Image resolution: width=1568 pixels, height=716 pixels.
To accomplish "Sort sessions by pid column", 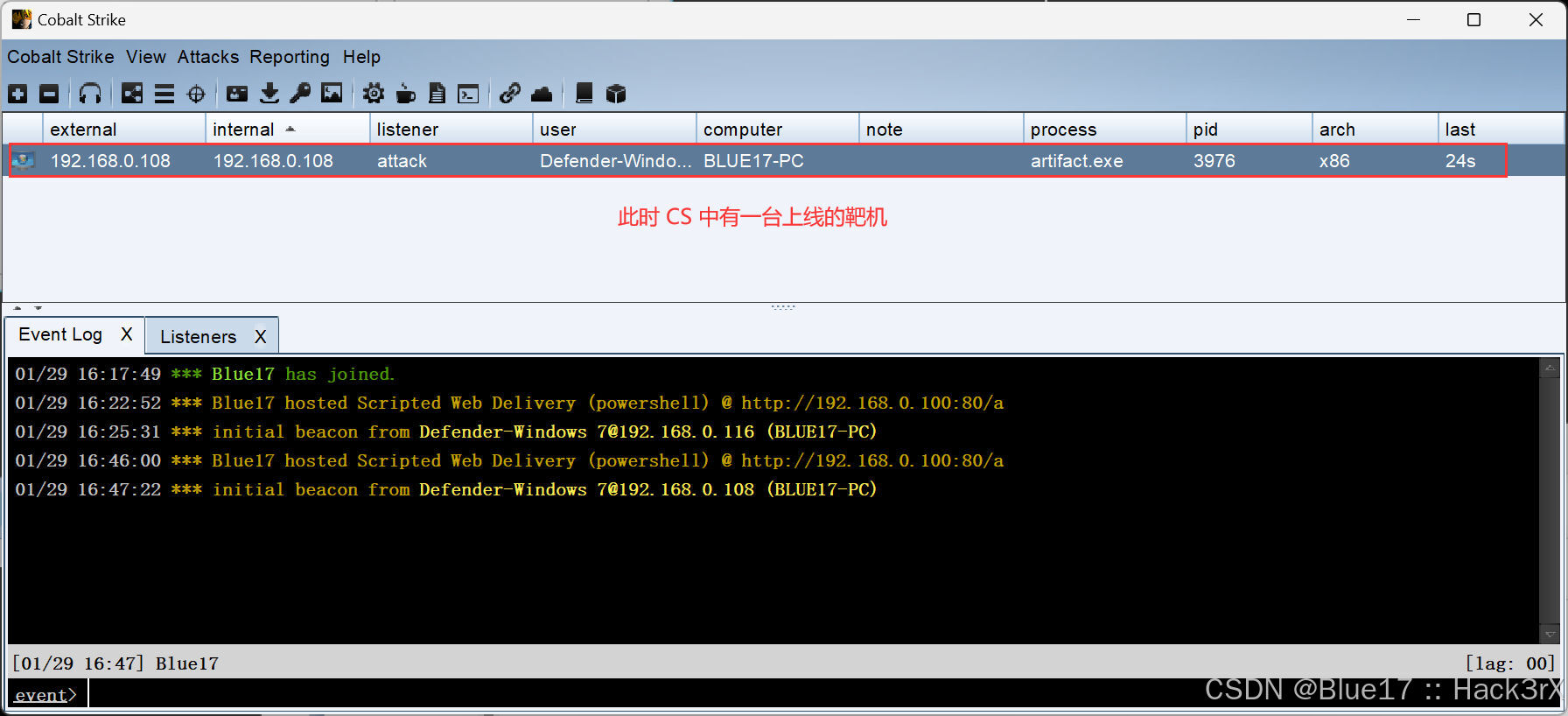I will [1249, 130].
